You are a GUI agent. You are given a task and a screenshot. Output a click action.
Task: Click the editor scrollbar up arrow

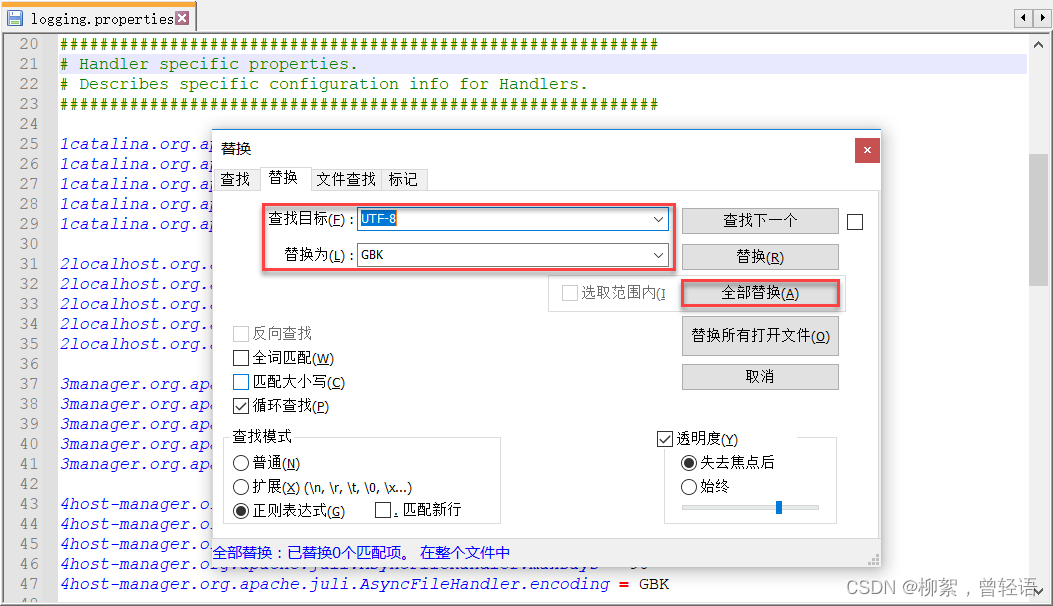[1038, 45]
